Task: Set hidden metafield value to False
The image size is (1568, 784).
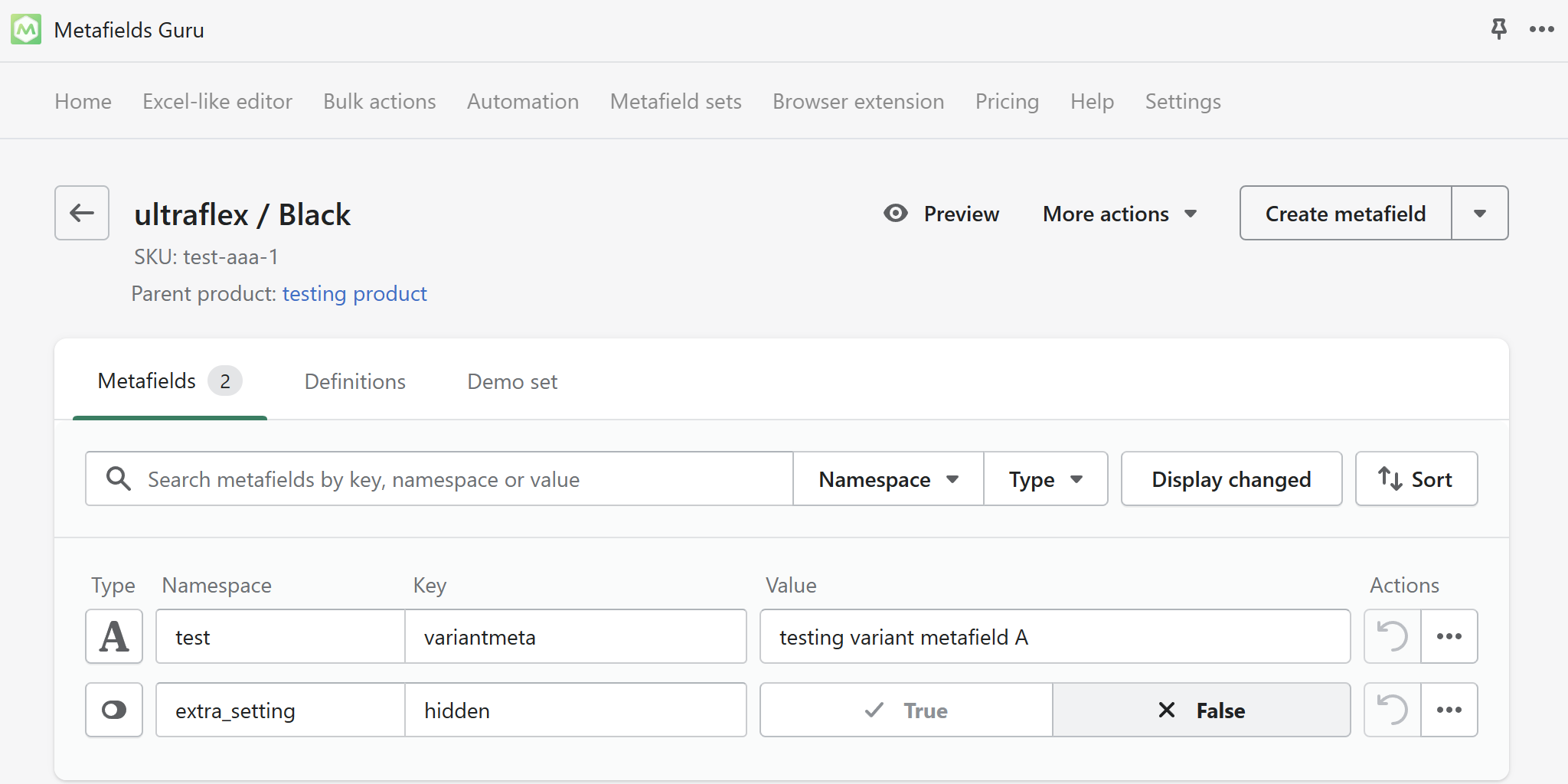Action: tap(1201, 710)
